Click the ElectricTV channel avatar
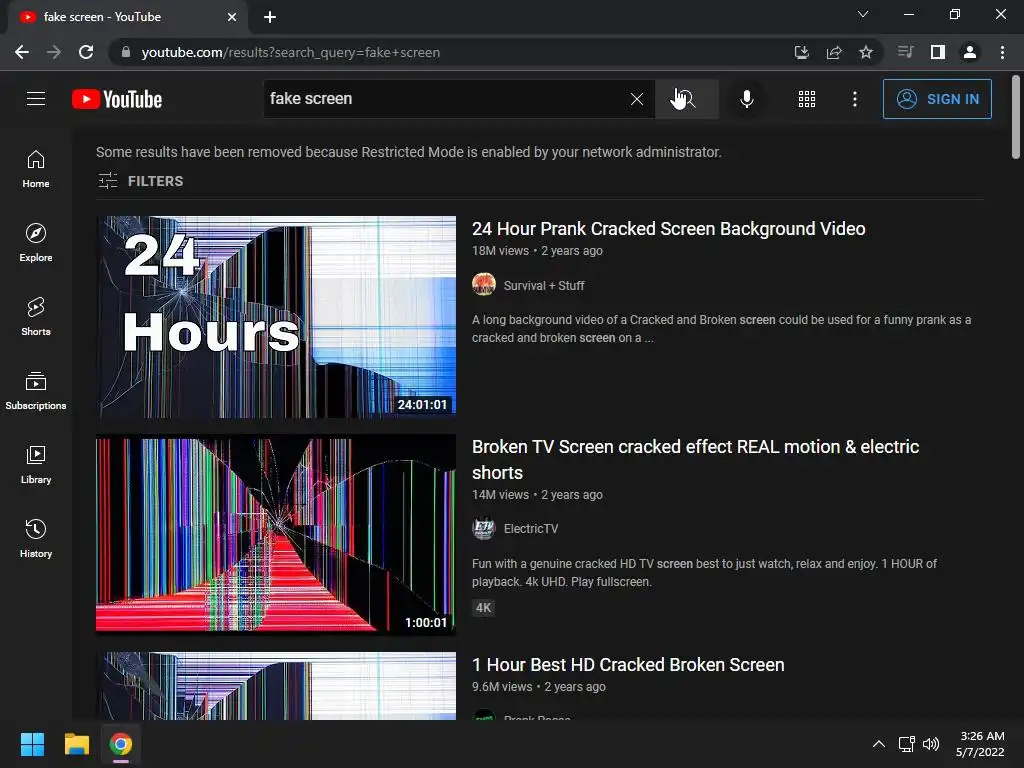The height and width of the screenshot is (768, 1024). (x=484, y=528)
